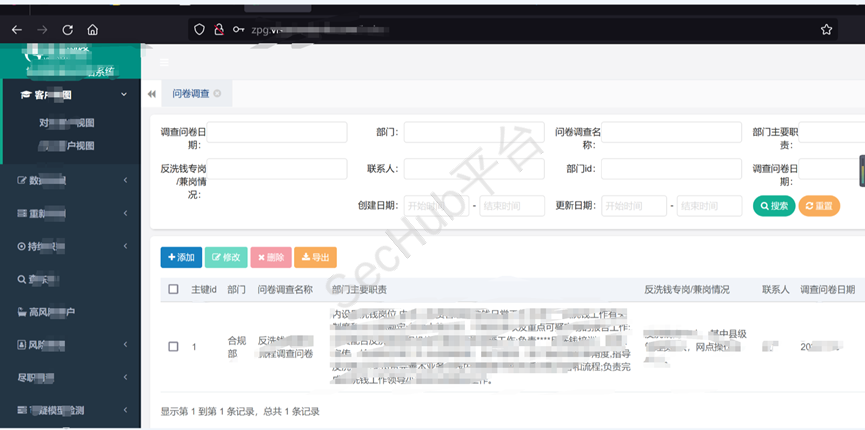Click the shield icon in the address bar
This screenshot has height=430, width=865.
pos(200,30)
